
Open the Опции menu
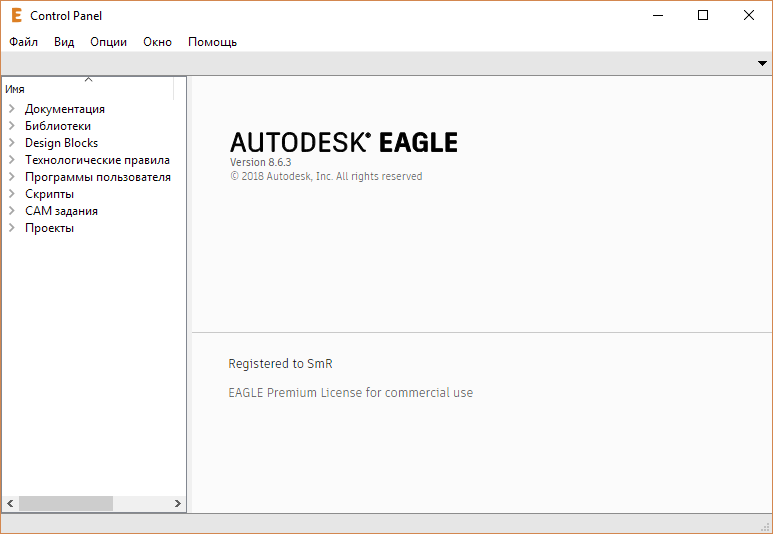click(x=108, y=42)
